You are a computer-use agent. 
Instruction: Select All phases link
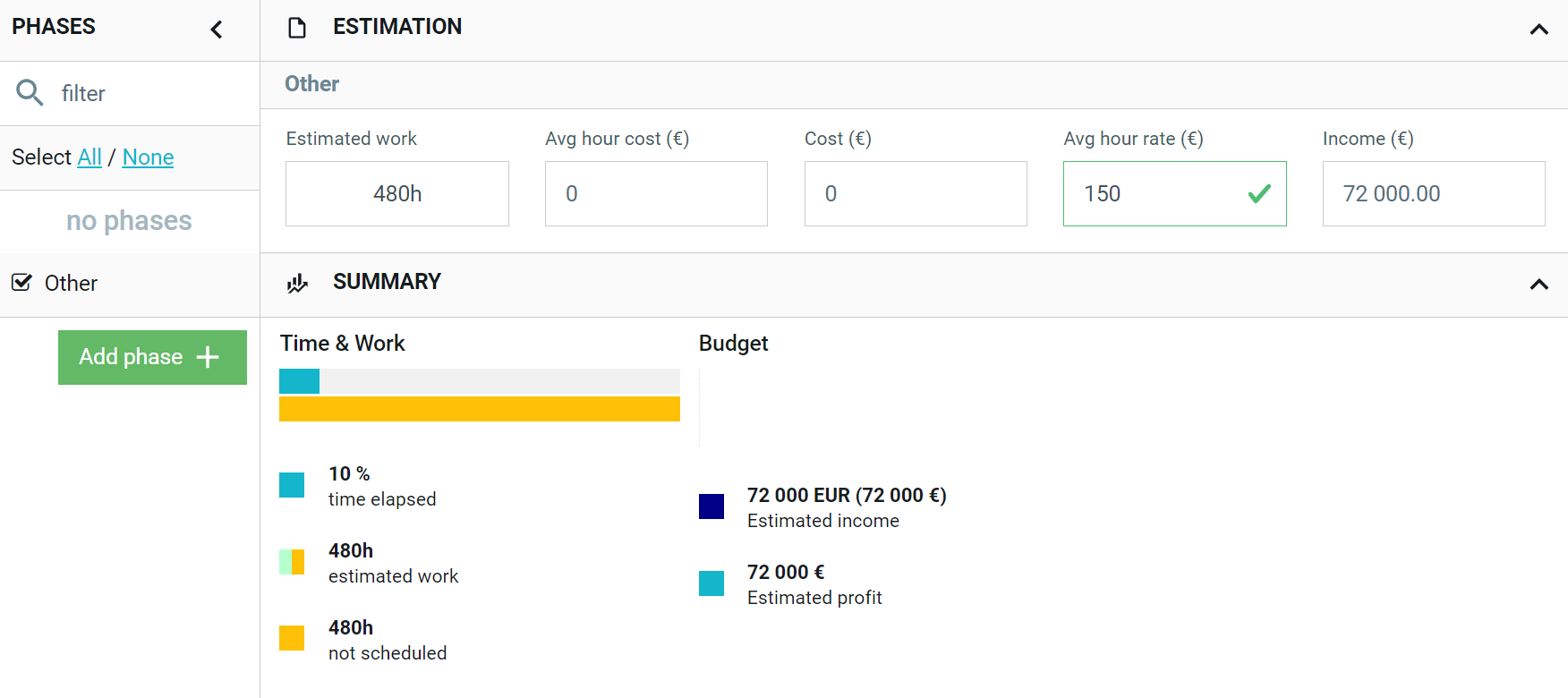tap(89, 157)
